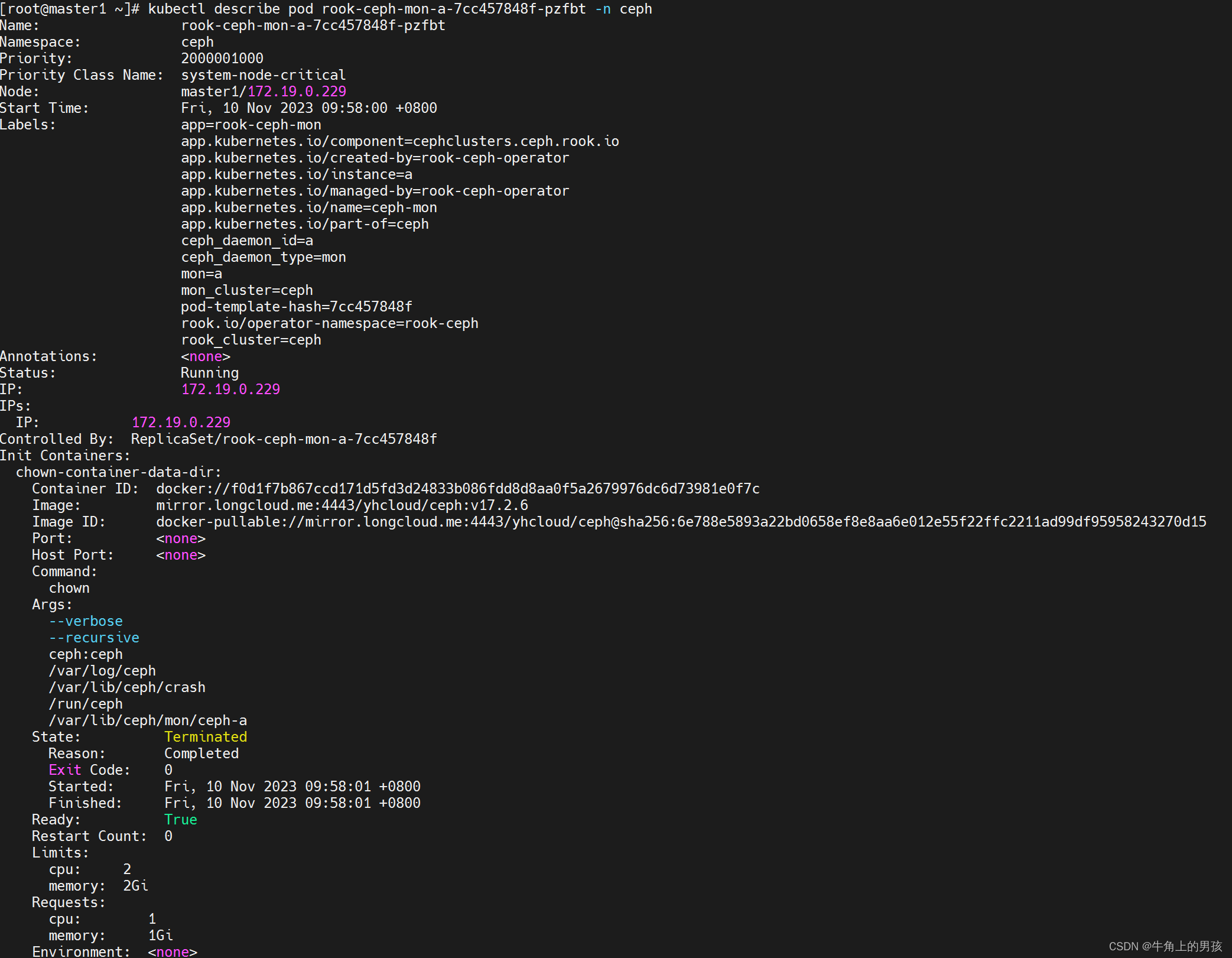Click the /run/ceph path
Viewport: 1232px width, 958px height.
pos(86,704)
